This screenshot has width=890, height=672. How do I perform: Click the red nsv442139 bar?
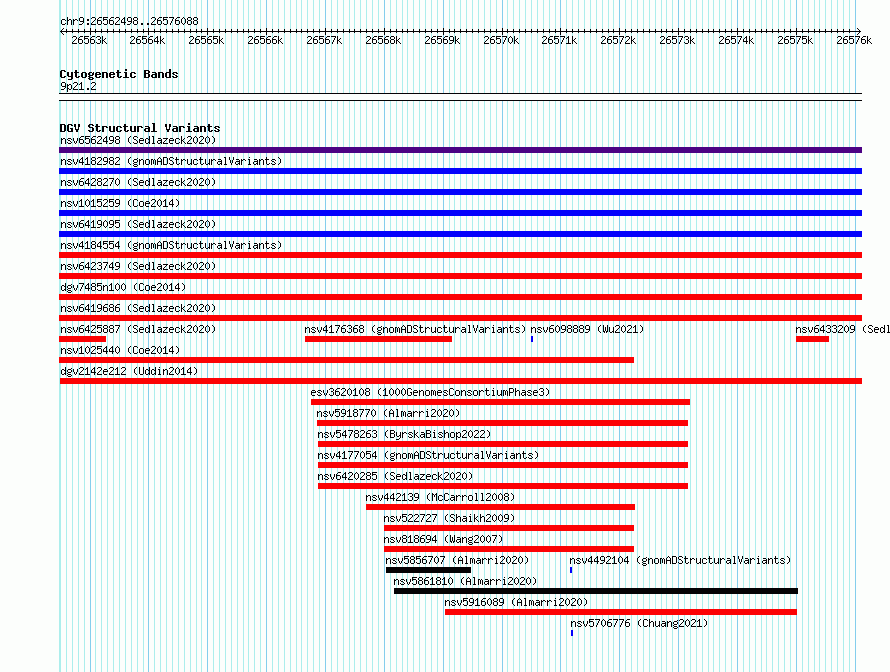click(x=500, y=507)
